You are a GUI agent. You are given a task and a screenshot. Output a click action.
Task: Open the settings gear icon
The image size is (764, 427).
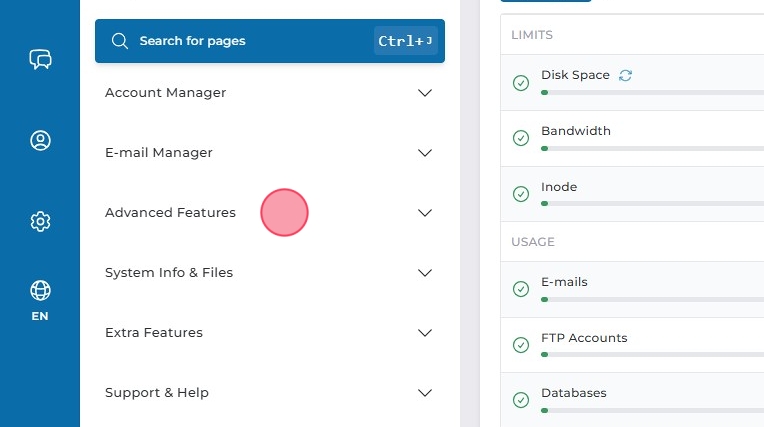tap(40, 221)
